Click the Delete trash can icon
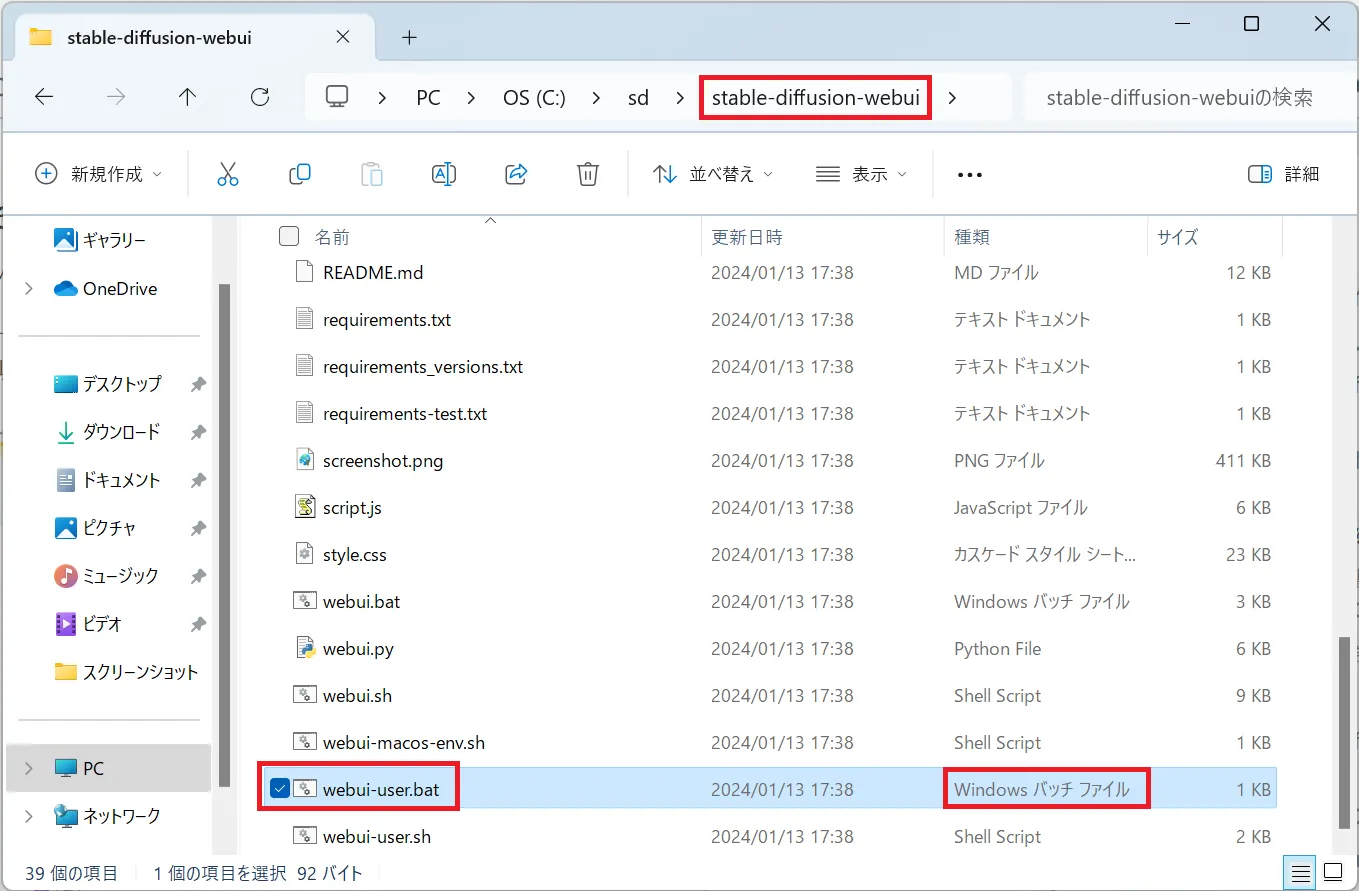The width and height of the screenshot is (1359, 891). 588,174
